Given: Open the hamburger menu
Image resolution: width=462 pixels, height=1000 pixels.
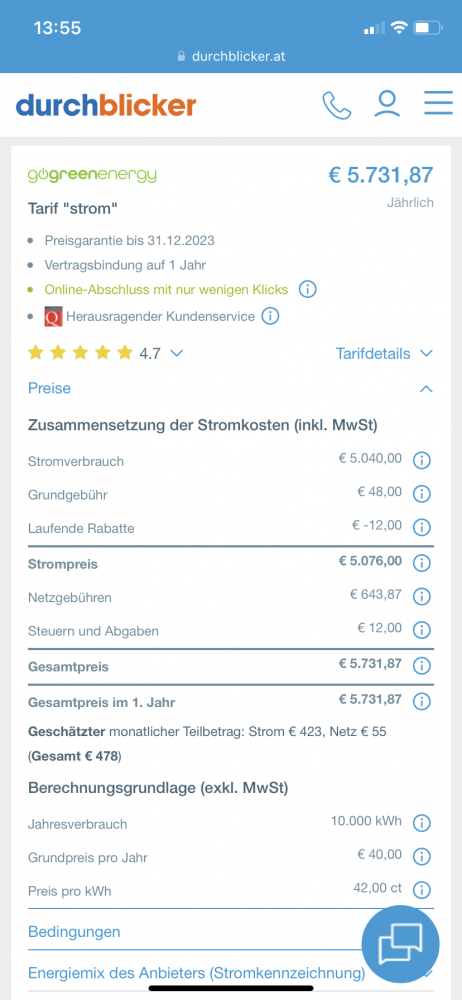Looking at the screenshot, I should pos(438,103).
